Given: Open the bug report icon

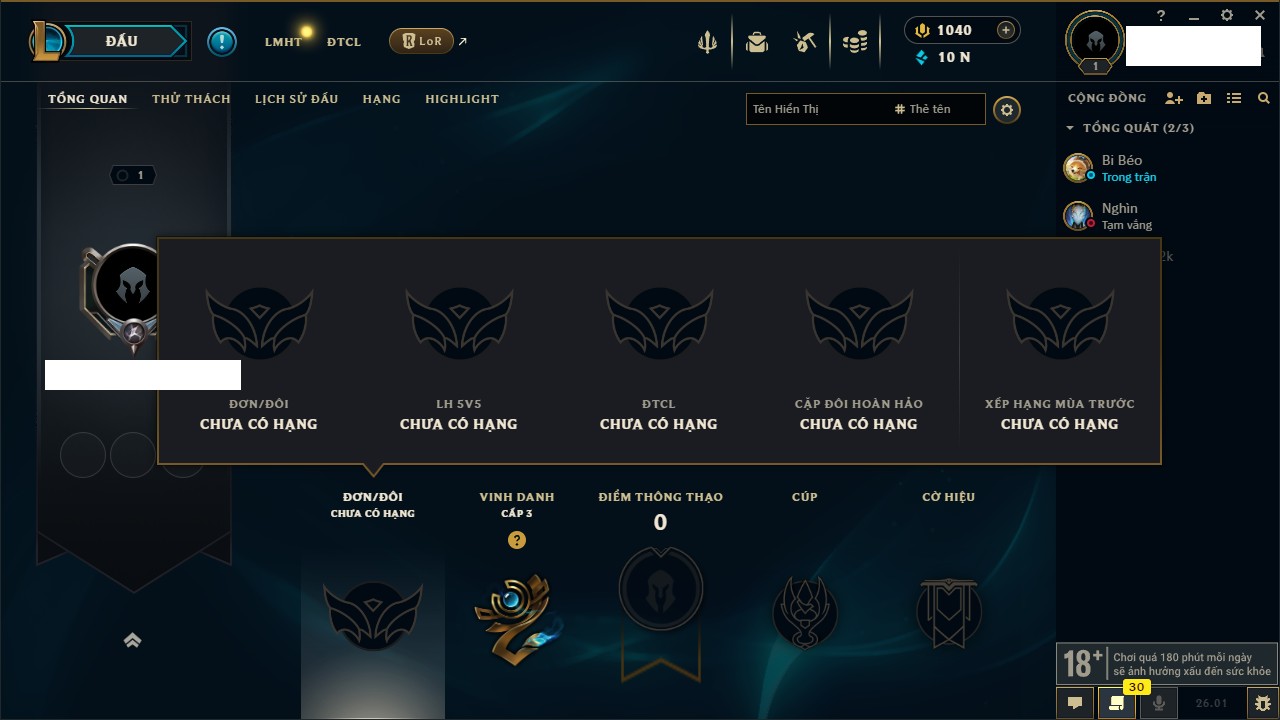Looking at the screenshot, I should pyautogui.click(x=1263, y=703).
